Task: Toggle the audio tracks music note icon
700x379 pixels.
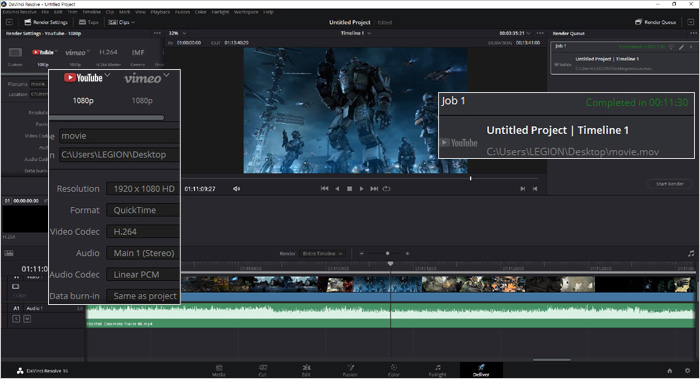Action: pos(691,253)
